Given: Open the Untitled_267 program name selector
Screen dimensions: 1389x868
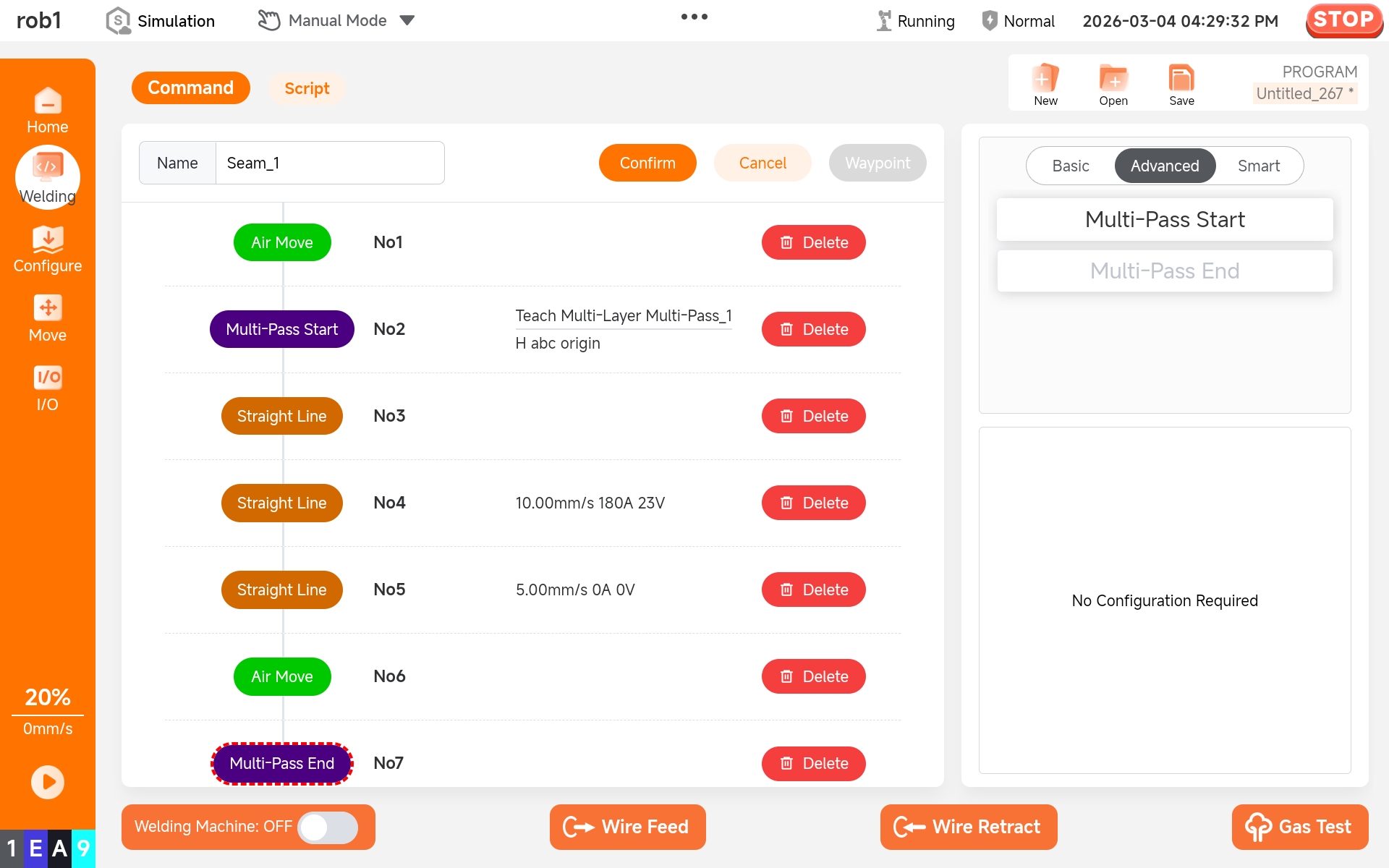Looking at the screenshot, I should (1304, 93).
